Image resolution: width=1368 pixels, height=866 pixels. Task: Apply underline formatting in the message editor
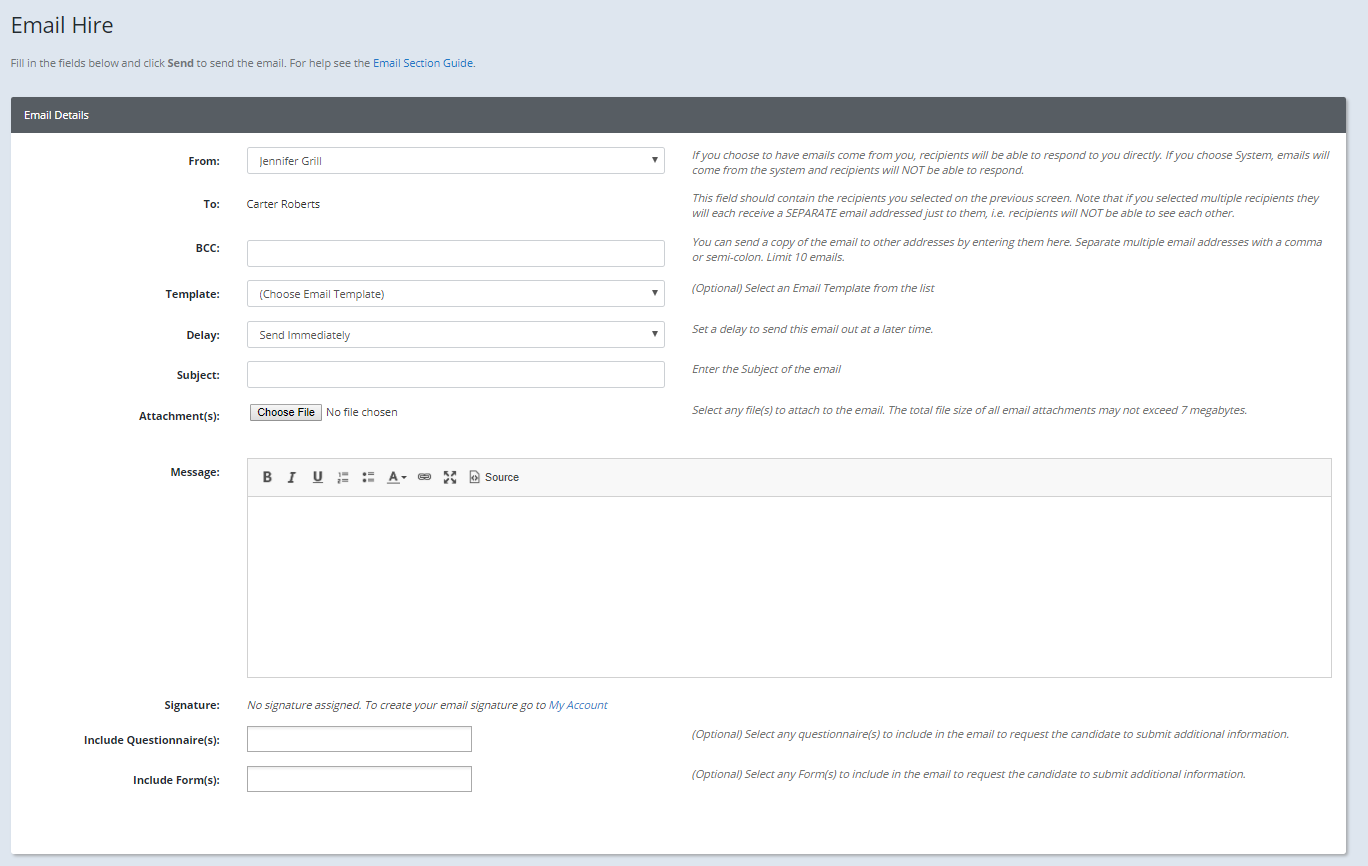pos(317,476)
